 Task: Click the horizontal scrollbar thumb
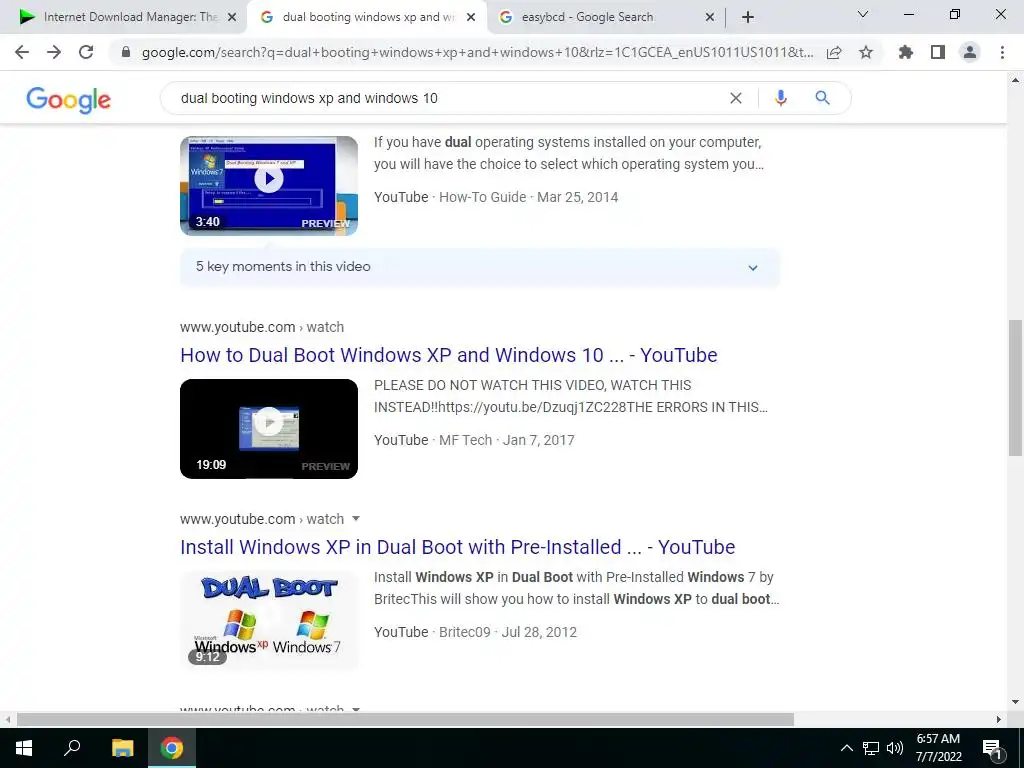coord(405,719)
